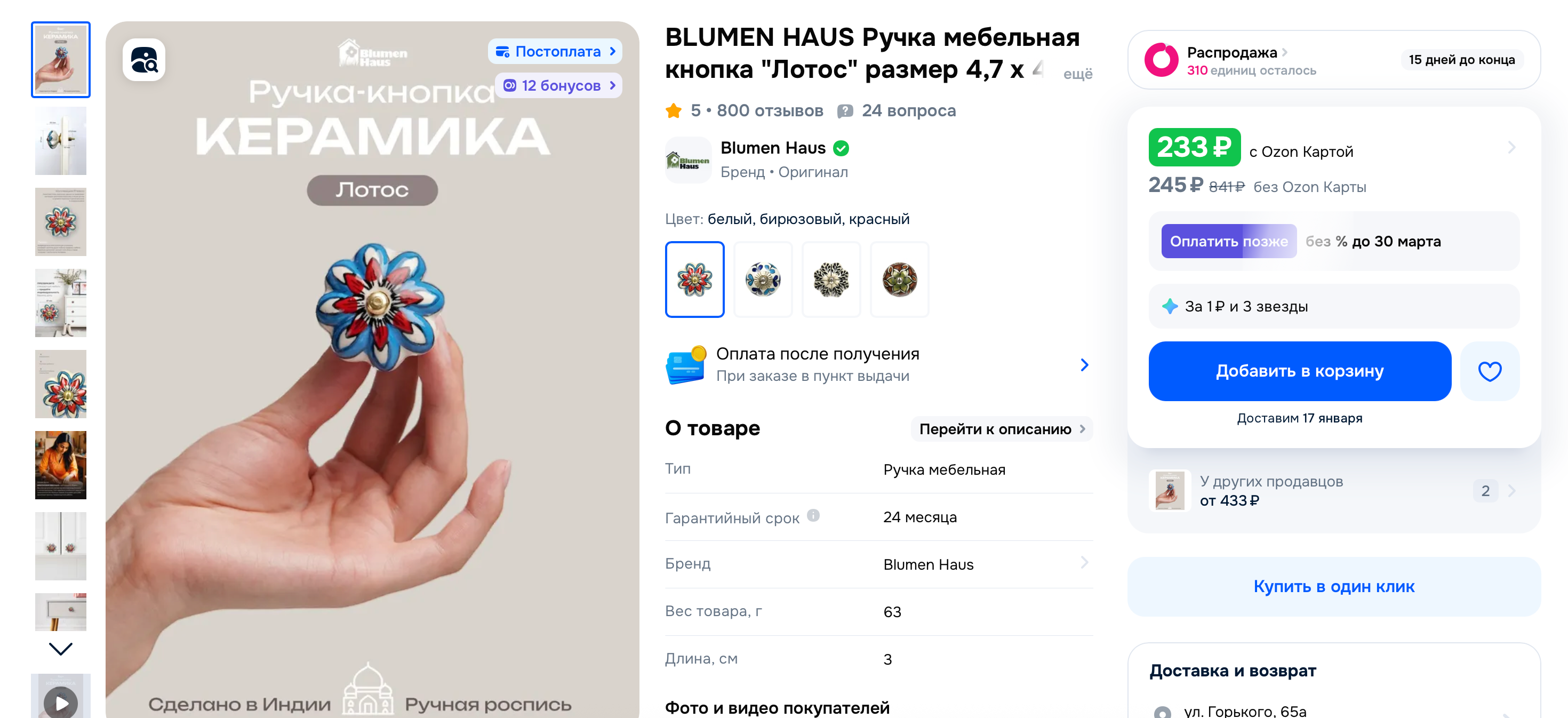Expand the full title via ещё

pyautogui.click(x=1077, y=74)
